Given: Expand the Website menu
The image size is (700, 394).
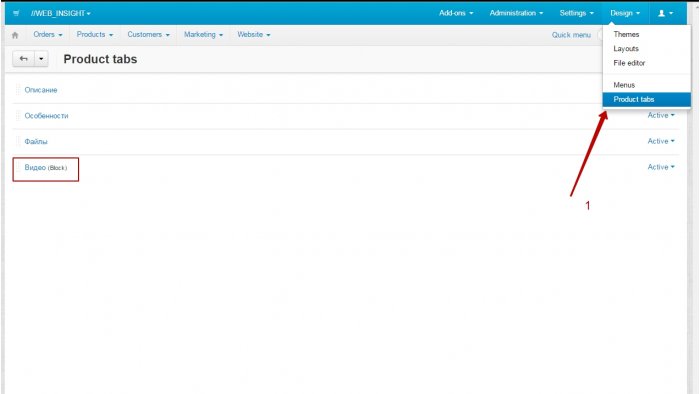Looking at the screenshot, I should coord(254,34).
